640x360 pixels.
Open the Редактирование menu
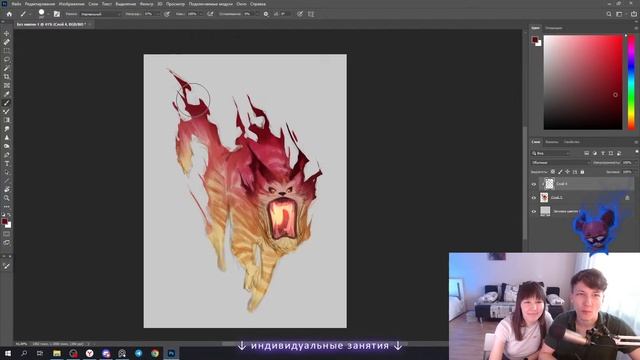click(x=40, y=4)
